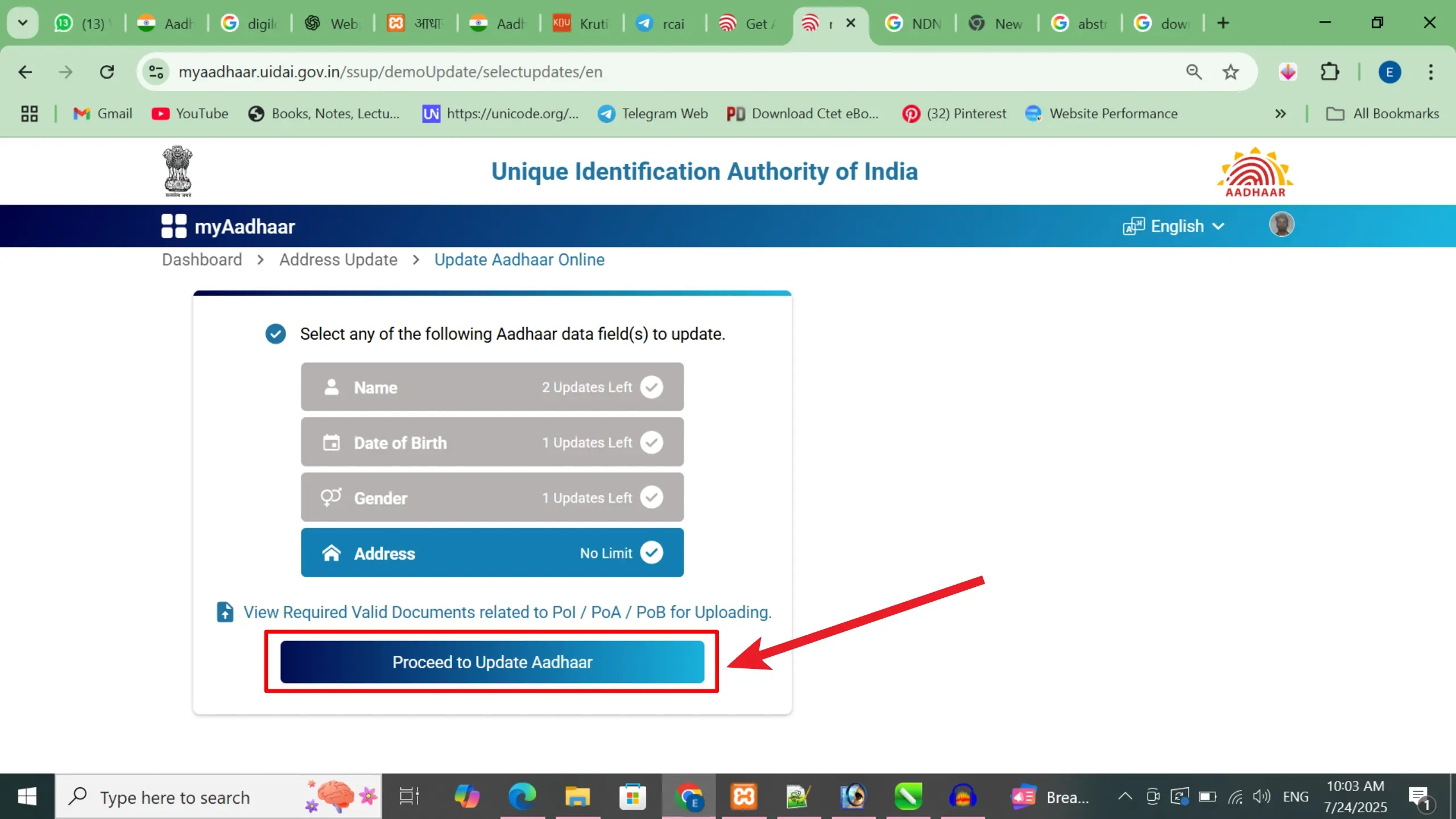
Task: Open Books, Notes, Lectu... bookmark
Action: 324,114
